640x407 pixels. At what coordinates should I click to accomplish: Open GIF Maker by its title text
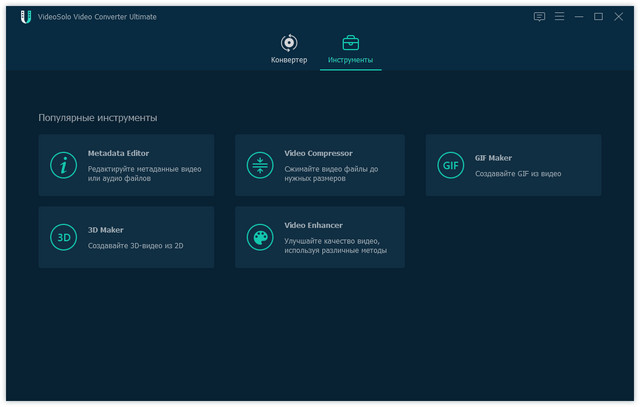tap(493, 158)
